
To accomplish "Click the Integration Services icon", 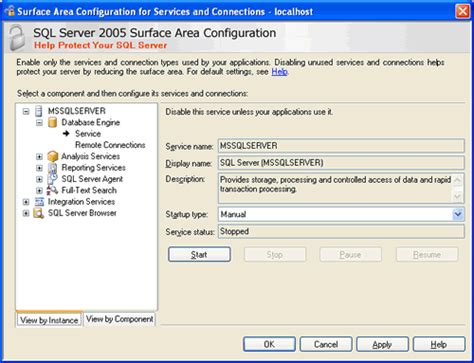I will [39, 202].
